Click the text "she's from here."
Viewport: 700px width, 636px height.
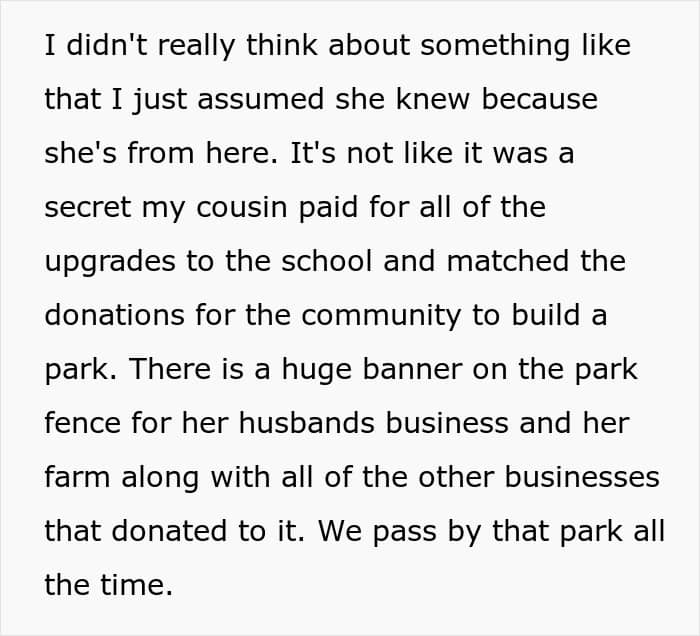coord(161,153)
